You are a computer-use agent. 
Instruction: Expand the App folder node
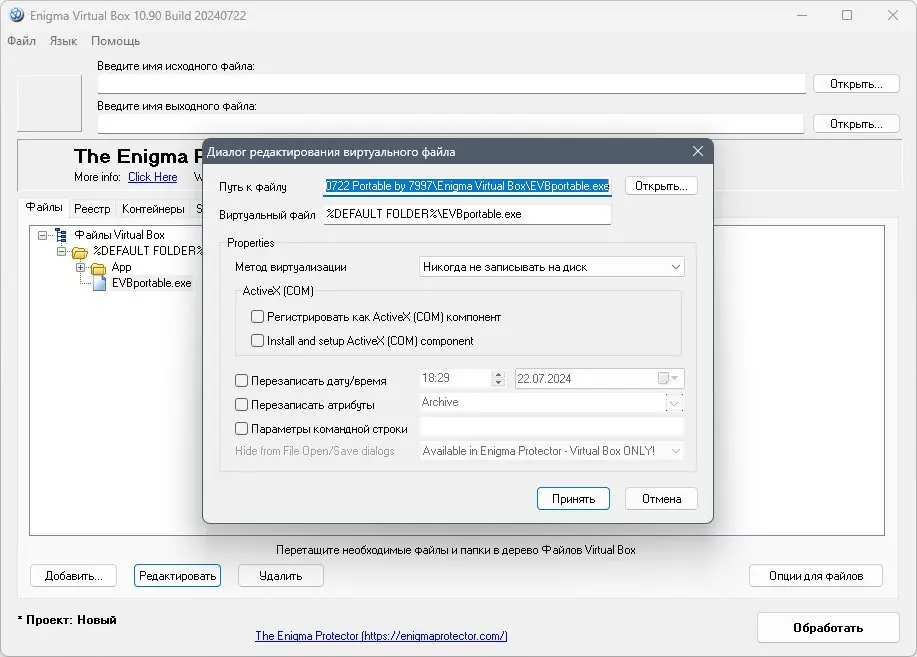click(x=80, y=267)
